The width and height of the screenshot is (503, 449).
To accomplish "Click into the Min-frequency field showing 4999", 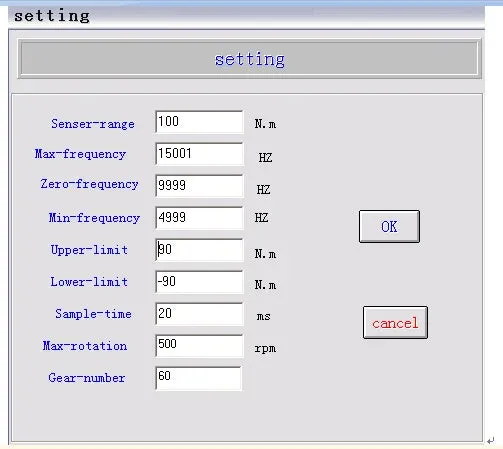I will 199,218.
